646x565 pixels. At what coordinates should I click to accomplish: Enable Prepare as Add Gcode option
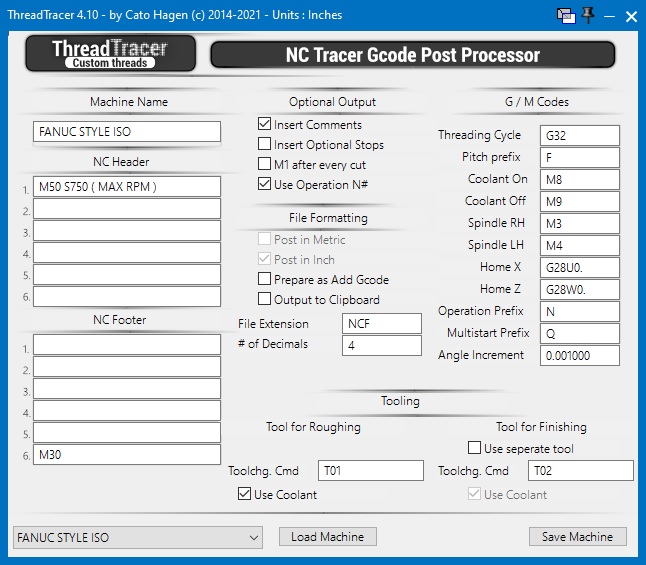(x=265, y=279)
